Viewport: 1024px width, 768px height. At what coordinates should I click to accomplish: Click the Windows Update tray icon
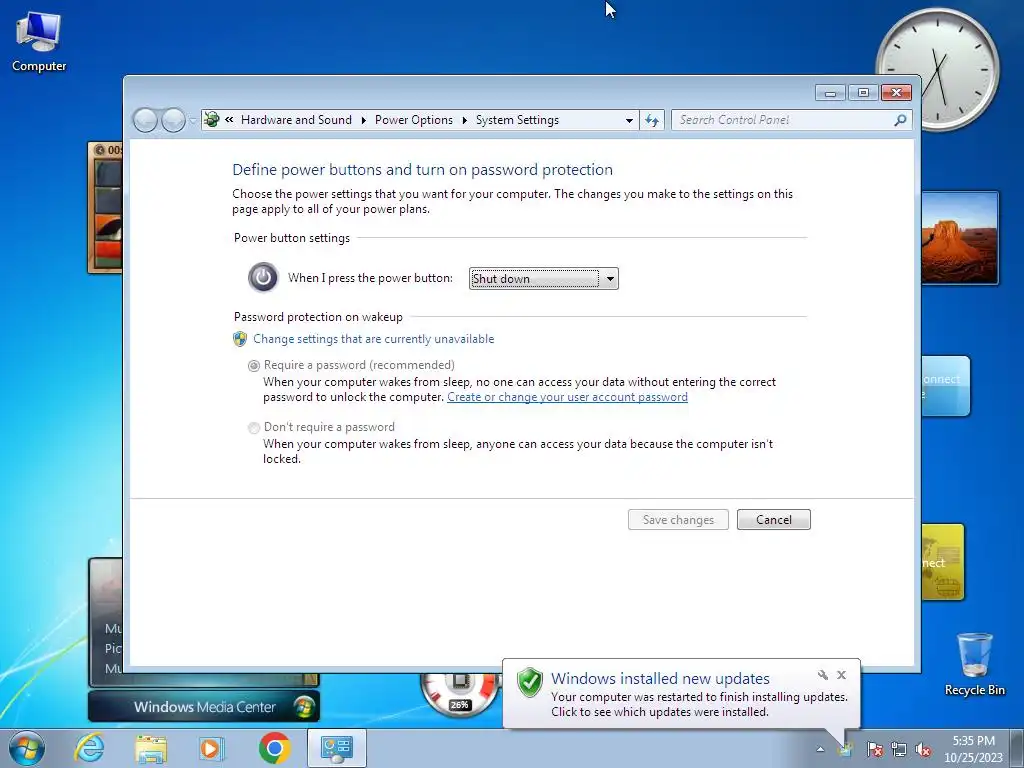coord(846,749)
